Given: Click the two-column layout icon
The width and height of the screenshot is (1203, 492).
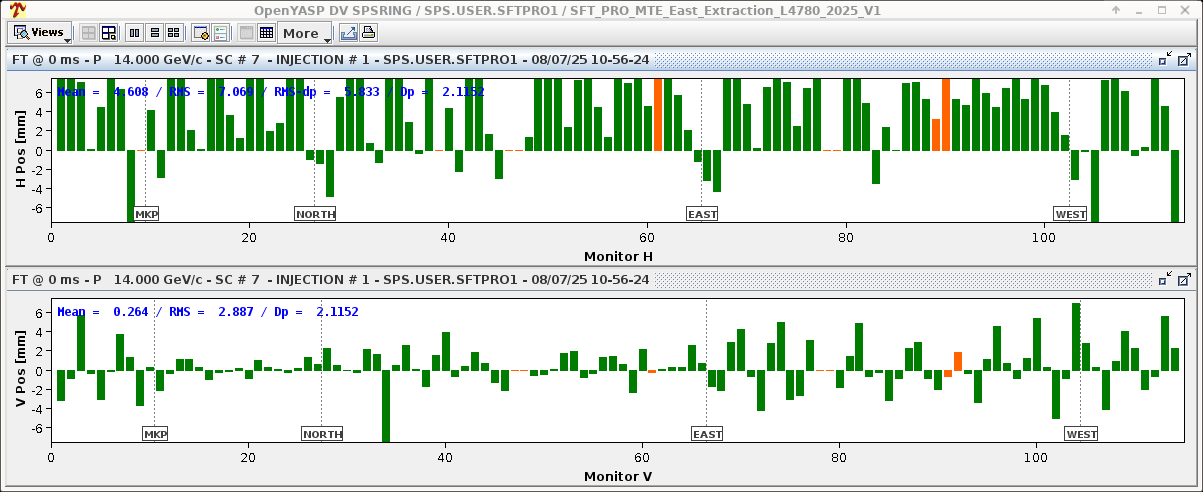Looking at the screenshot, I should point(136,33).
